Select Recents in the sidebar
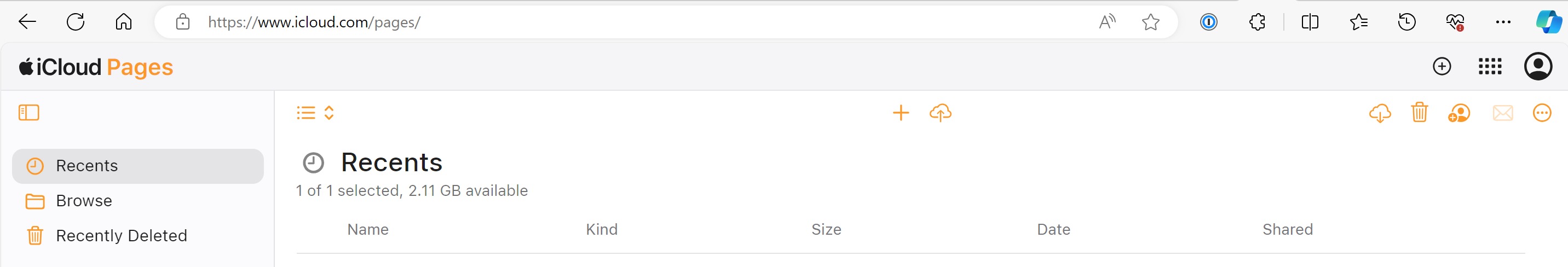The image size is (1568, 267). point(137,166)
